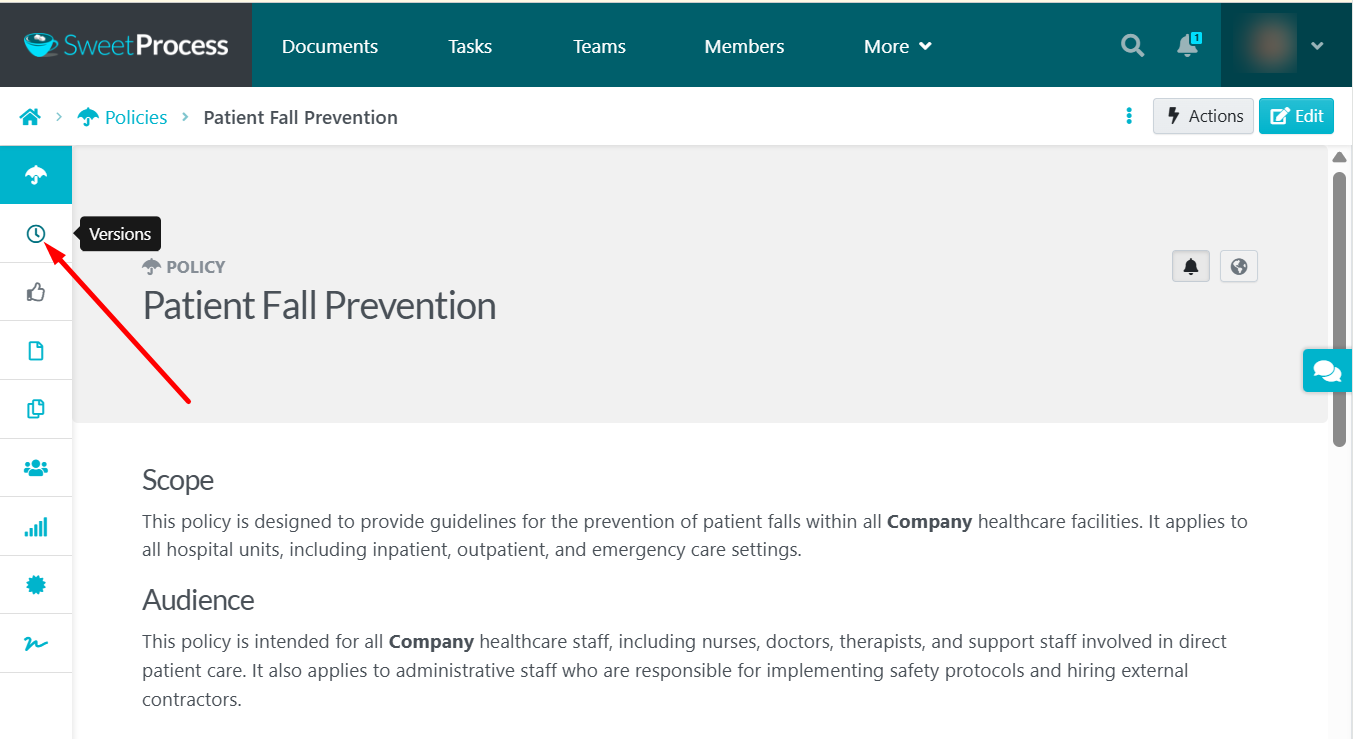Open the user profile dropdown arrow

click(1317, 46)
